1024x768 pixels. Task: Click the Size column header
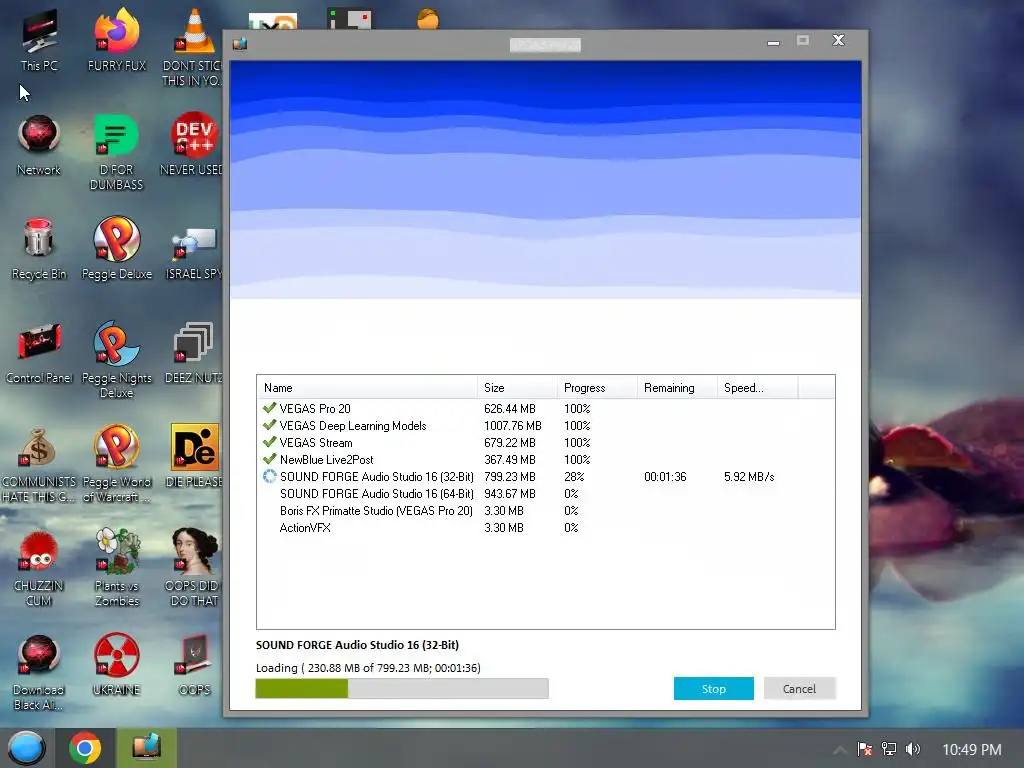click(x=517, y=387)
